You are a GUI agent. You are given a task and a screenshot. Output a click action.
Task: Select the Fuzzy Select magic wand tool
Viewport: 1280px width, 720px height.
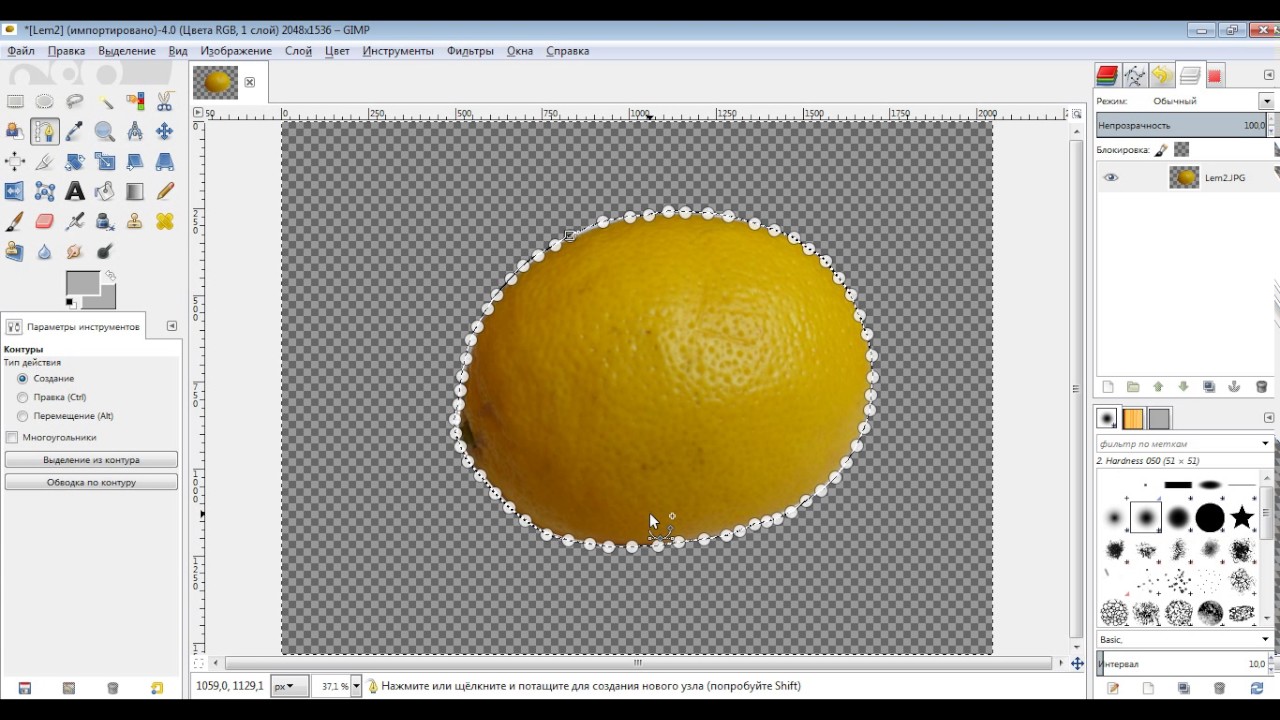click(x=105, y=101)
